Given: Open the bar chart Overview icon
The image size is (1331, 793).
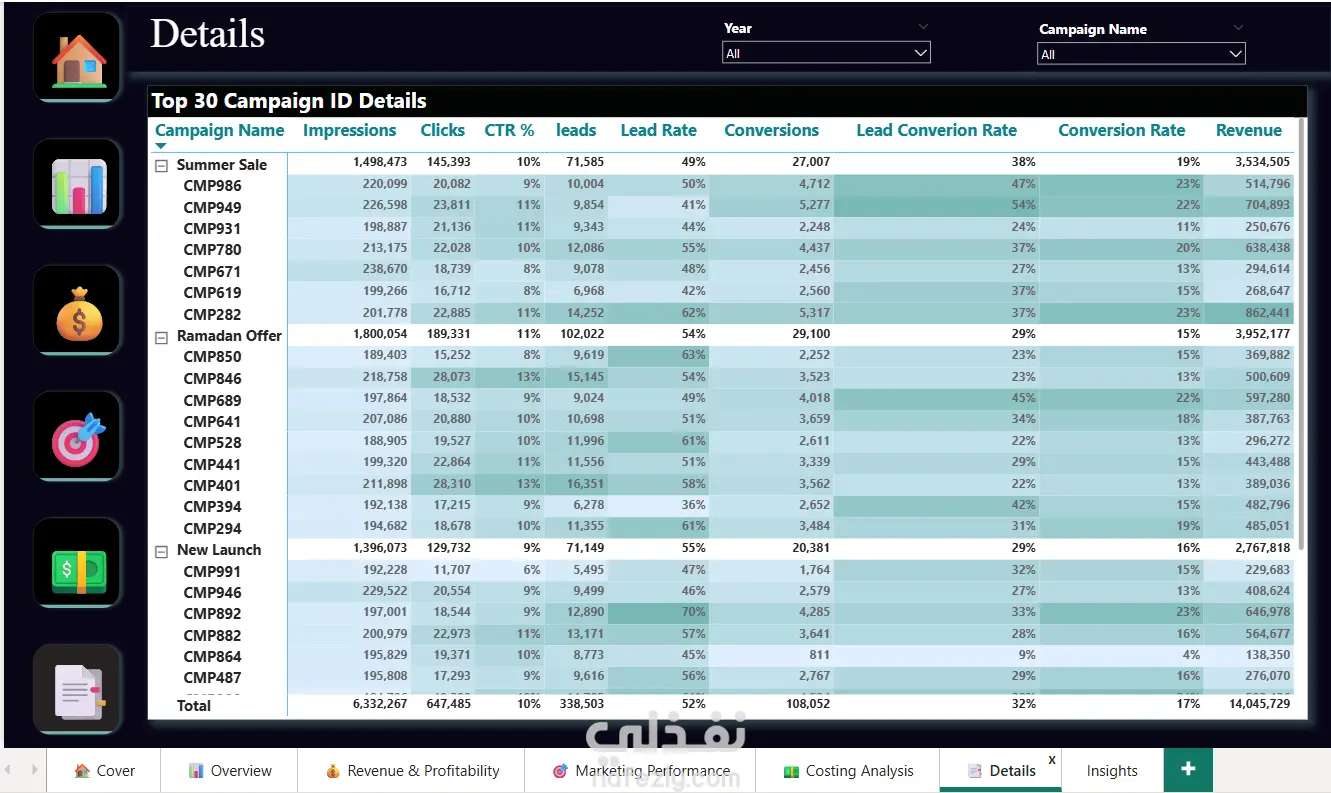Looking at the screenshot, I should (x=78, y=184).
